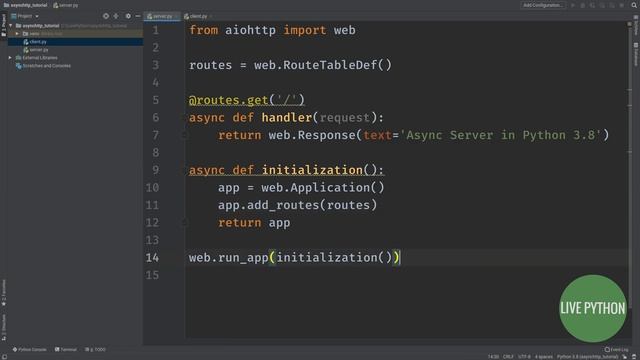This screenshot has height=360, width=640.
Task: Click the Run play icon in toolbar
Action: (x=573, y=5)
